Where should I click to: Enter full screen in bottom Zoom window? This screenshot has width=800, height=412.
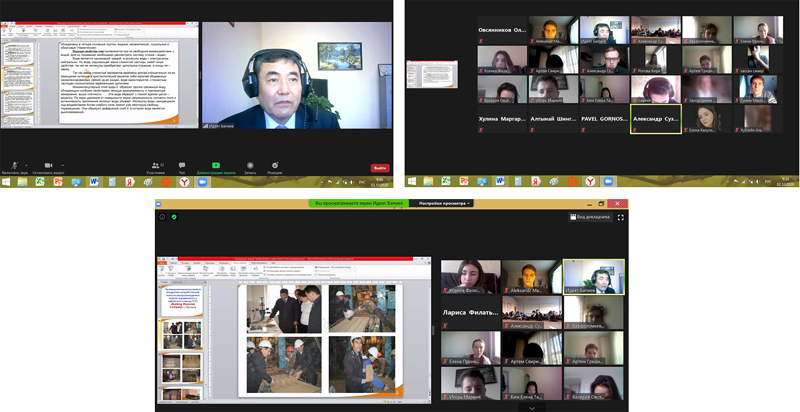621,217
